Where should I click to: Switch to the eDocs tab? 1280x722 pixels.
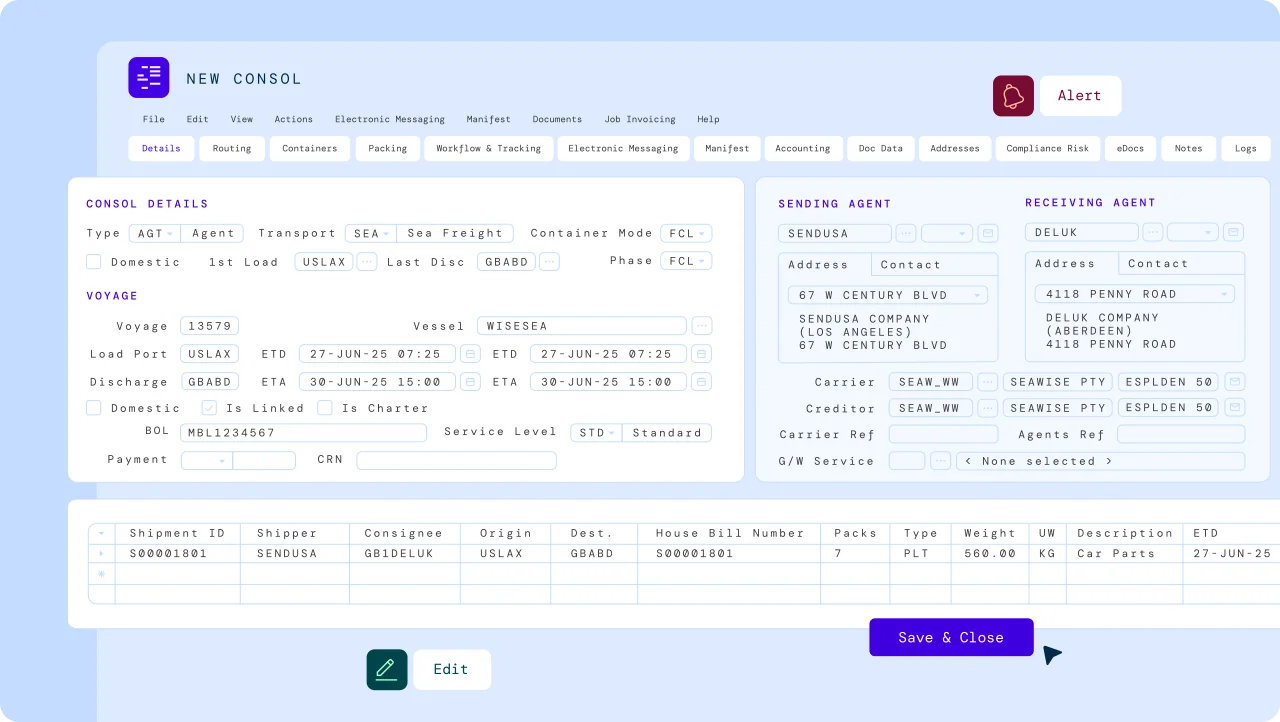coord(1130,148)
